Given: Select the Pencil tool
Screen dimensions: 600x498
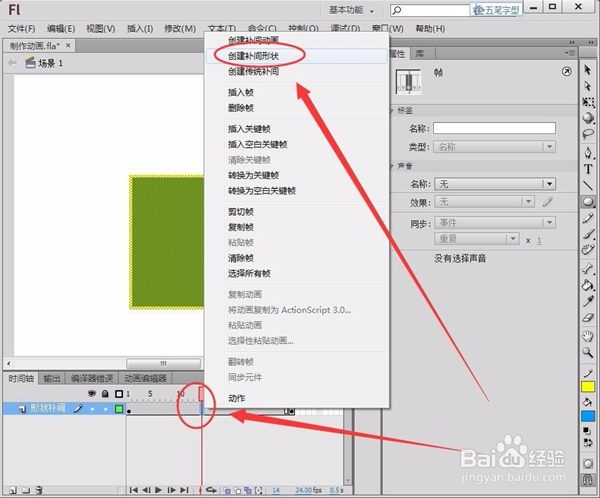Looking at the screenshot, I should coord(588,218).
